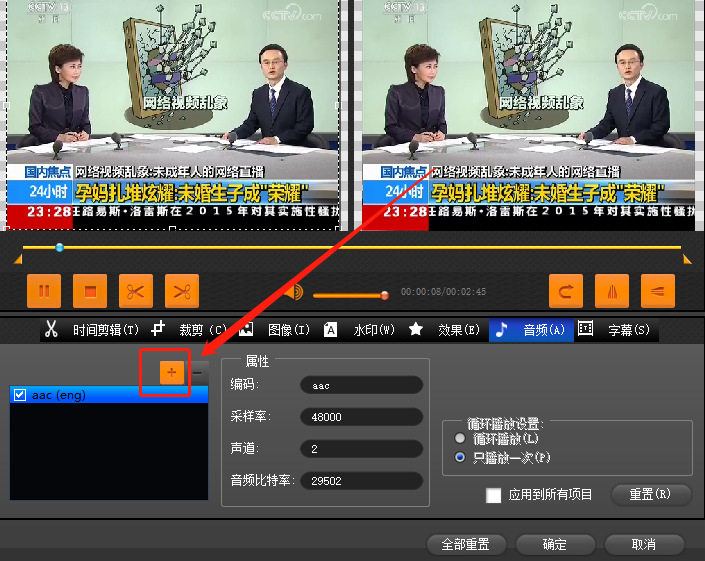Stop the video with the stop button
Viewport: 705px width, 561px height.
(x=90, y=291)
